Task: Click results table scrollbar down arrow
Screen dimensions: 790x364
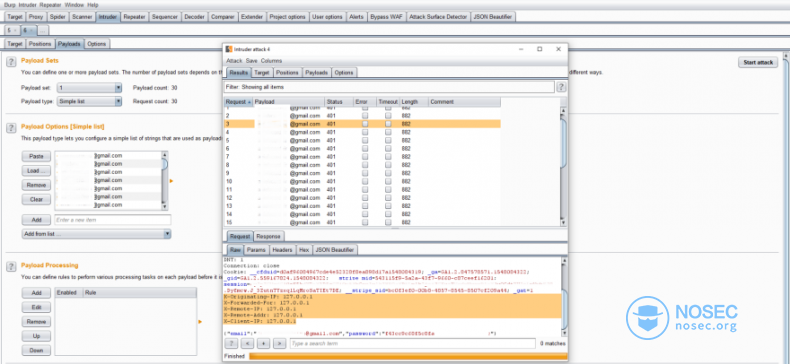Action: pyautogui.click(x=564, y=222)
